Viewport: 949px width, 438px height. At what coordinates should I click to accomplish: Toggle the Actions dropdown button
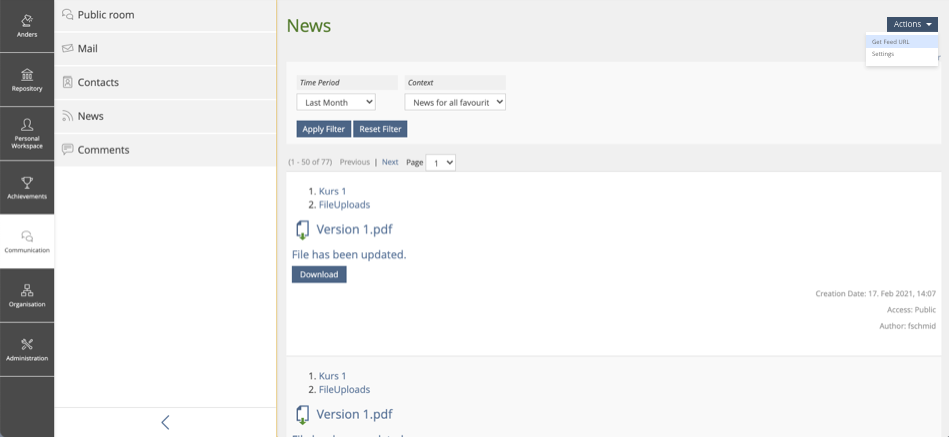(x=912, y=24)
